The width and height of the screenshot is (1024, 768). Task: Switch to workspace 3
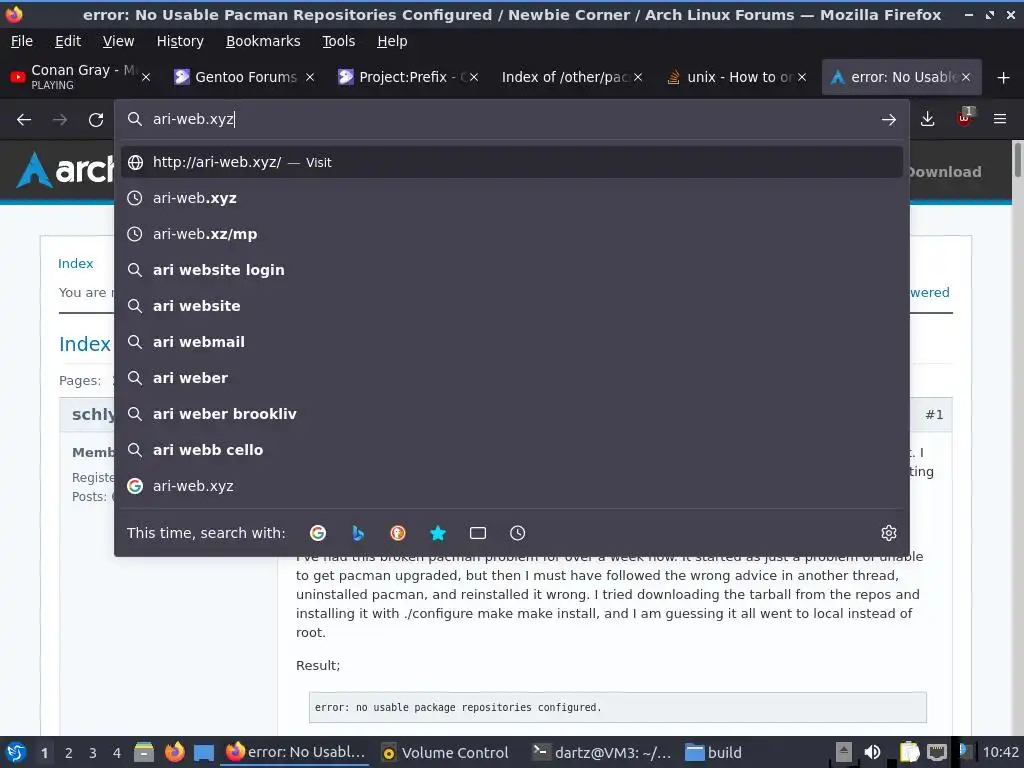pyautogui.click(x=93, y=753)
